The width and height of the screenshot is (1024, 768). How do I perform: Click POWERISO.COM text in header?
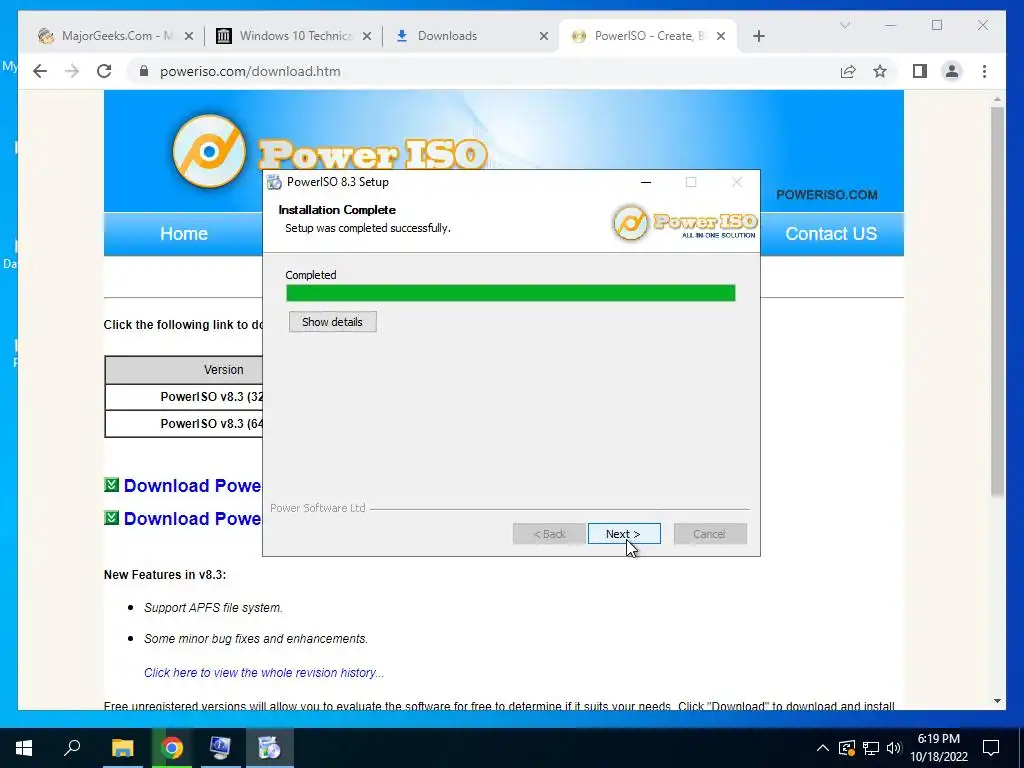(x=827, y=195)
